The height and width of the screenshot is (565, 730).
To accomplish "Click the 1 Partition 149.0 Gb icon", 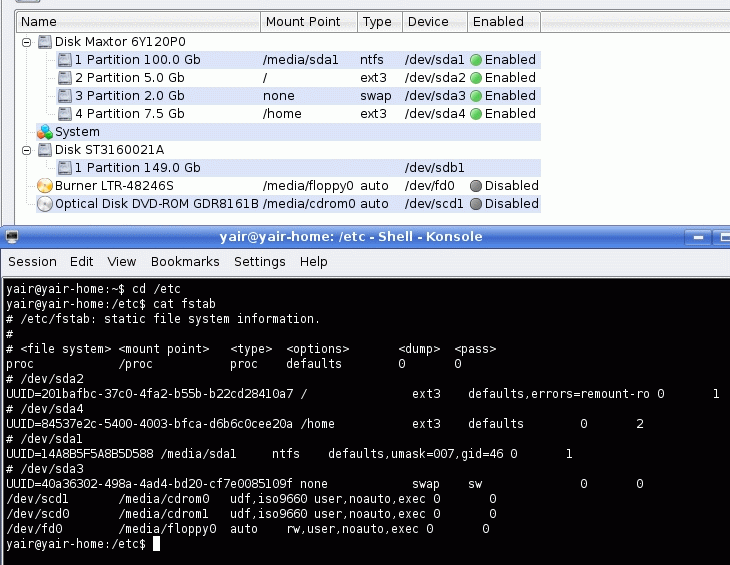I will pos(65,168).
